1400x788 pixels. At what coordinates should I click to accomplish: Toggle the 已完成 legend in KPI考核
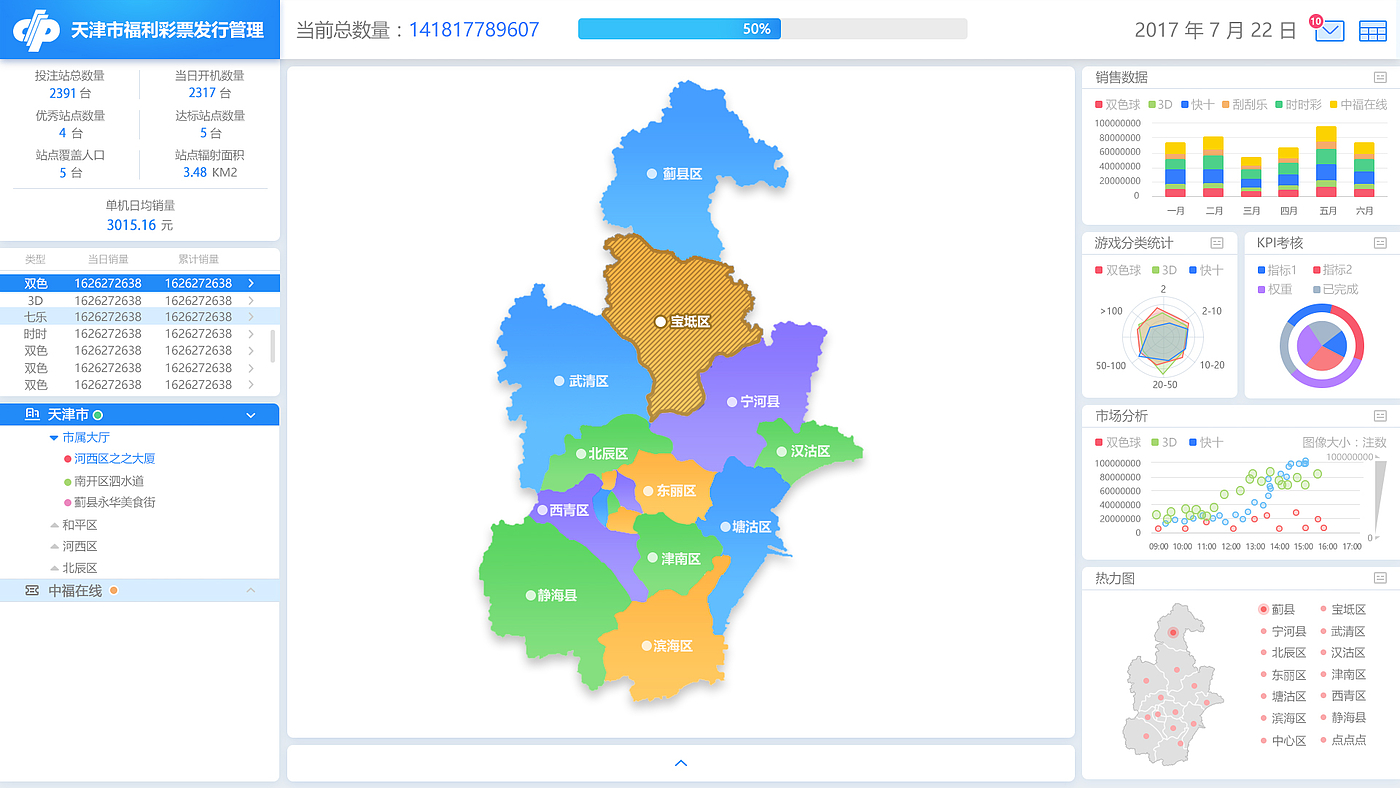pos(1335,289)
